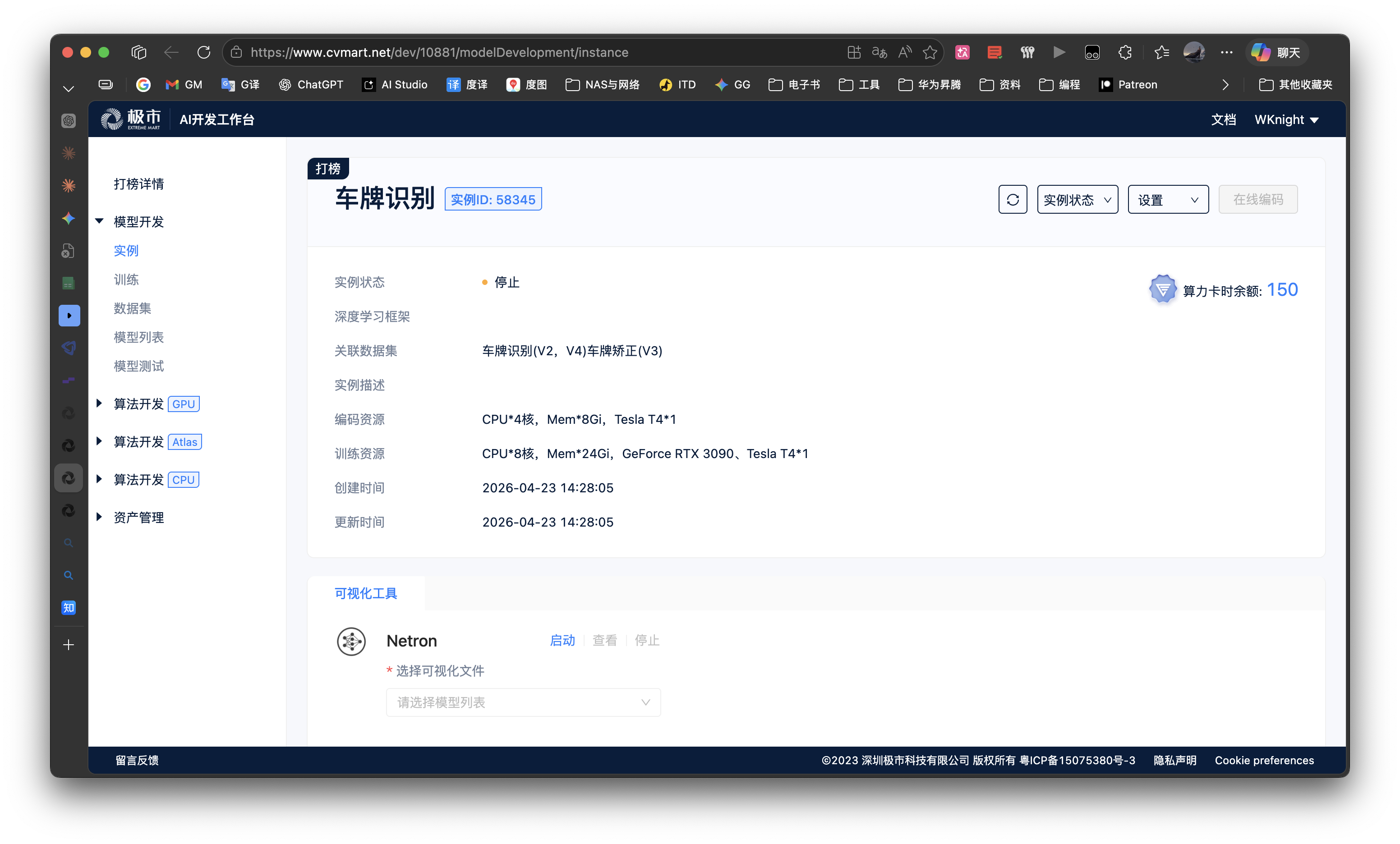The width and height of the screenshot is (1400, 844).
Task: Open 打榜详情 in the side menu
Action: [x=138, y=184]
